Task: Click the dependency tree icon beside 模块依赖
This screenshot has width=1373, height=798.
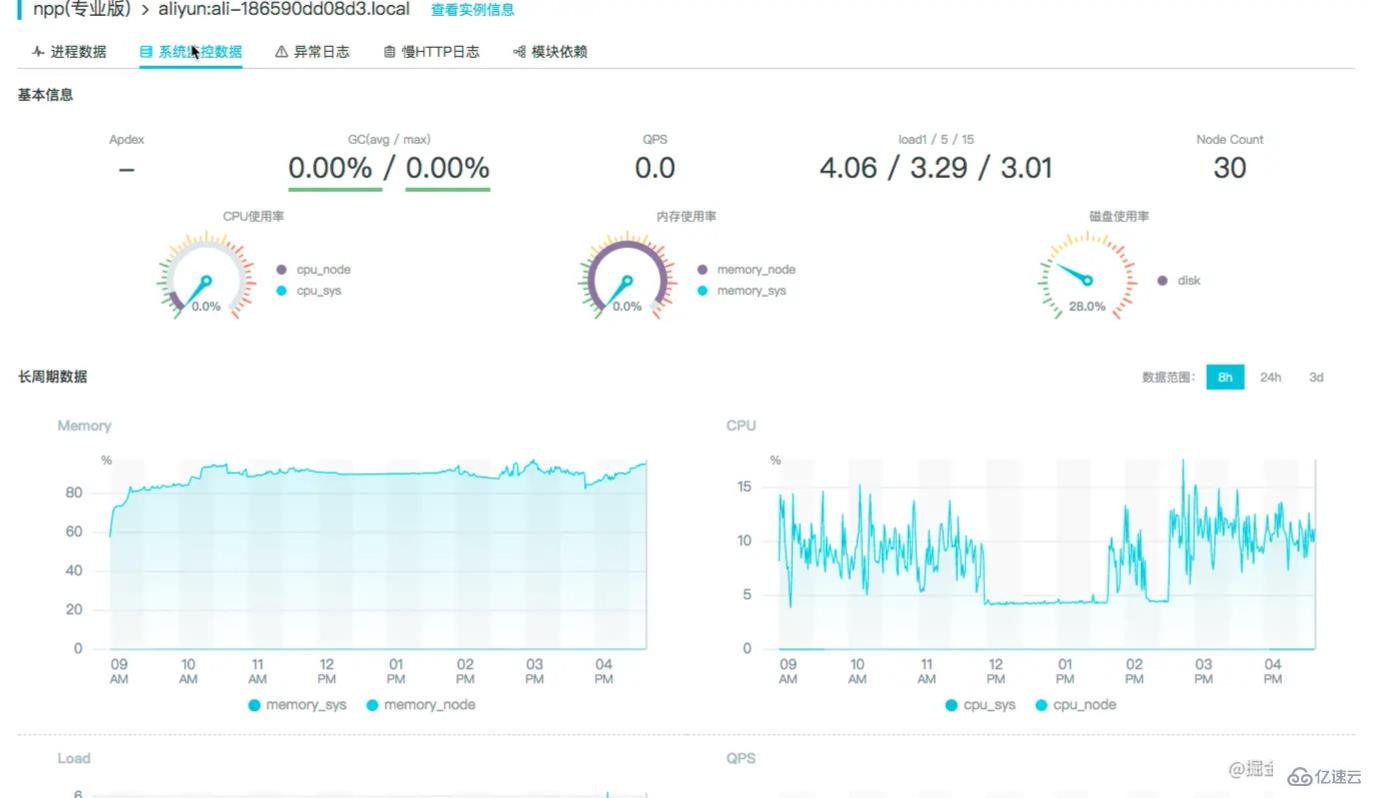Action: click(519, 52)
